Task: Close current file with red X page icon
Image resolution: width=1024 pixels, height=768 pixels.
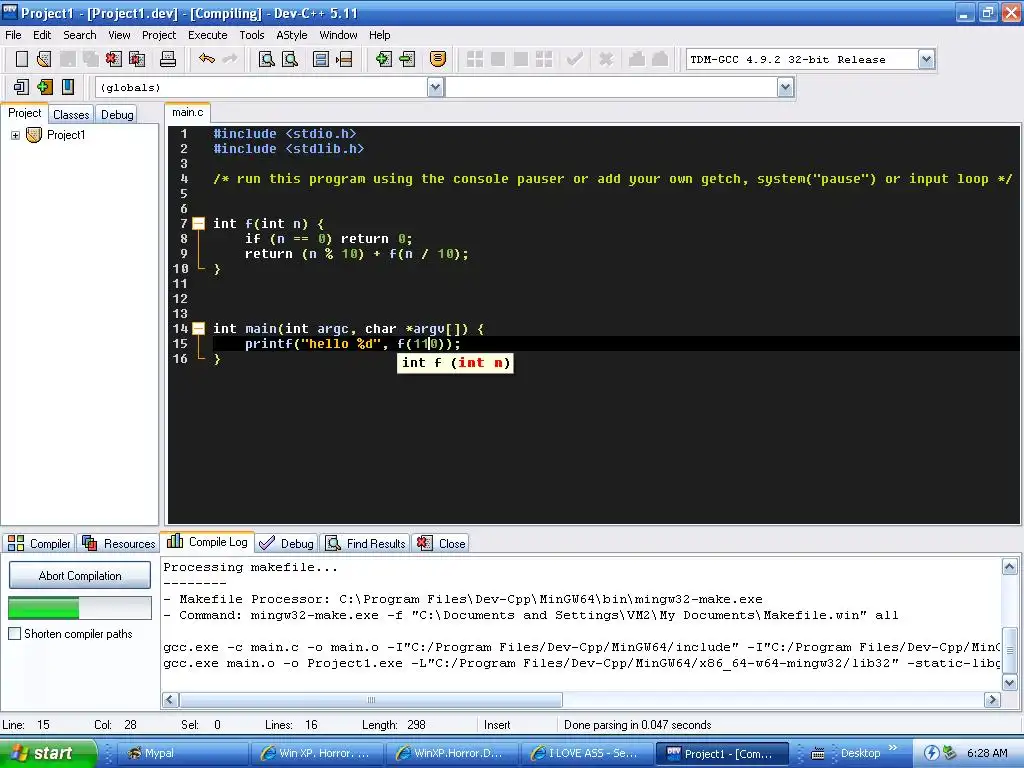Action: 114,59
